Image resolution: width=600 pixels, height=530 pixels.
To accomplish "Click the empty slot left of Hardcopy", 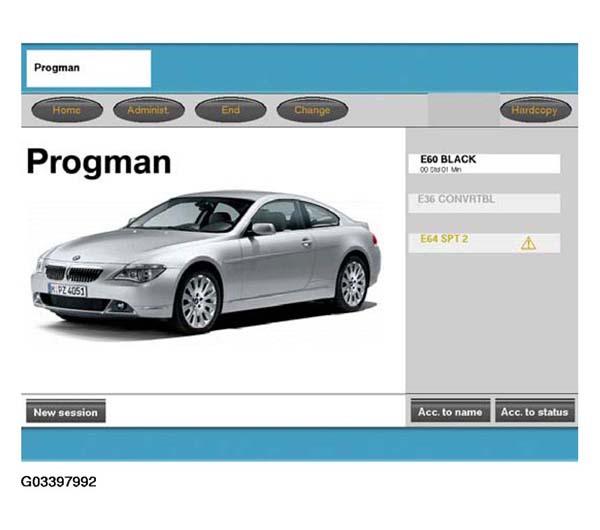I will click(463, 110).
